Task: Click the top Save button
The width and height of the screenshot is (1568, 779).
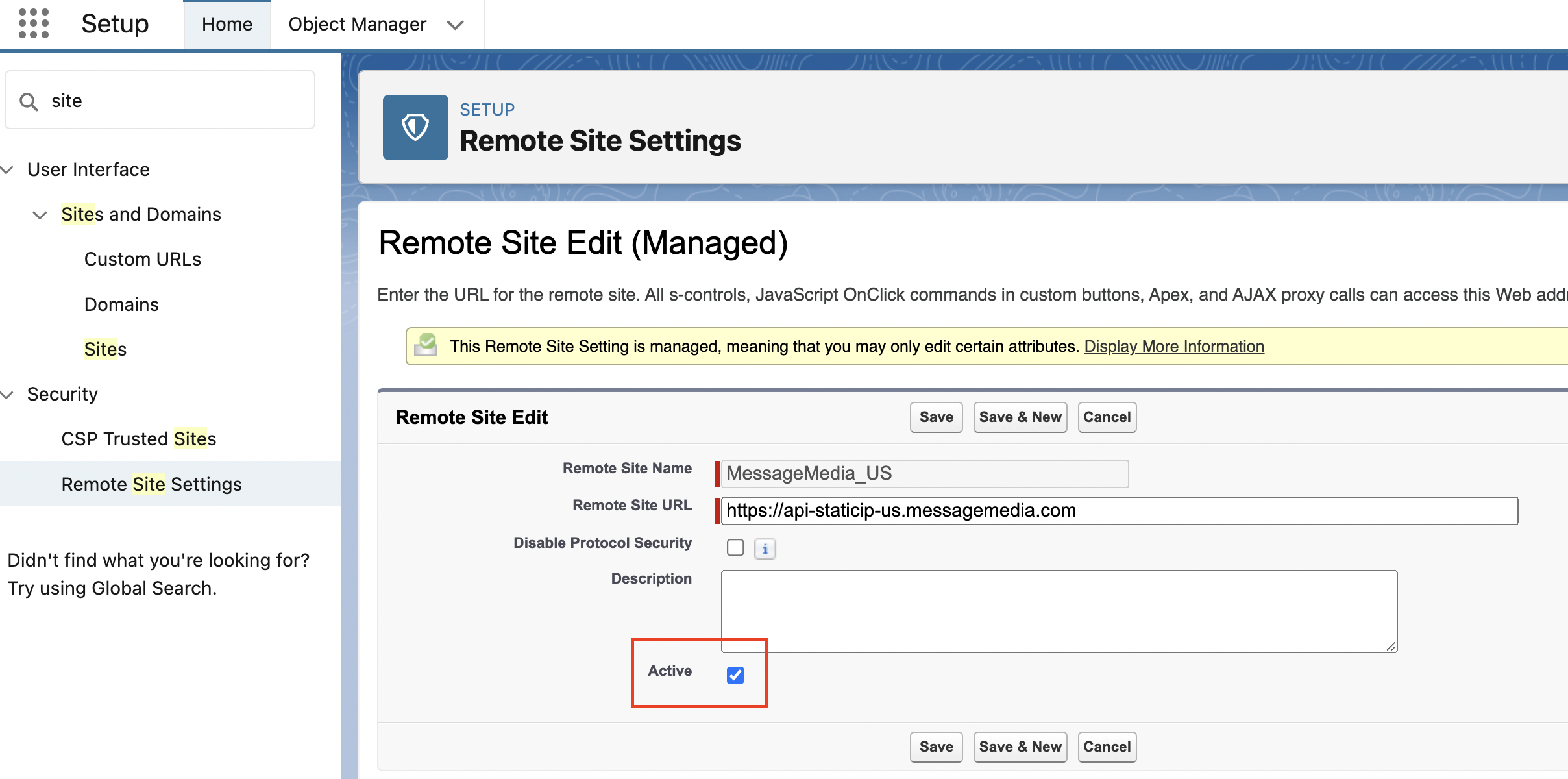Action: 937,417
